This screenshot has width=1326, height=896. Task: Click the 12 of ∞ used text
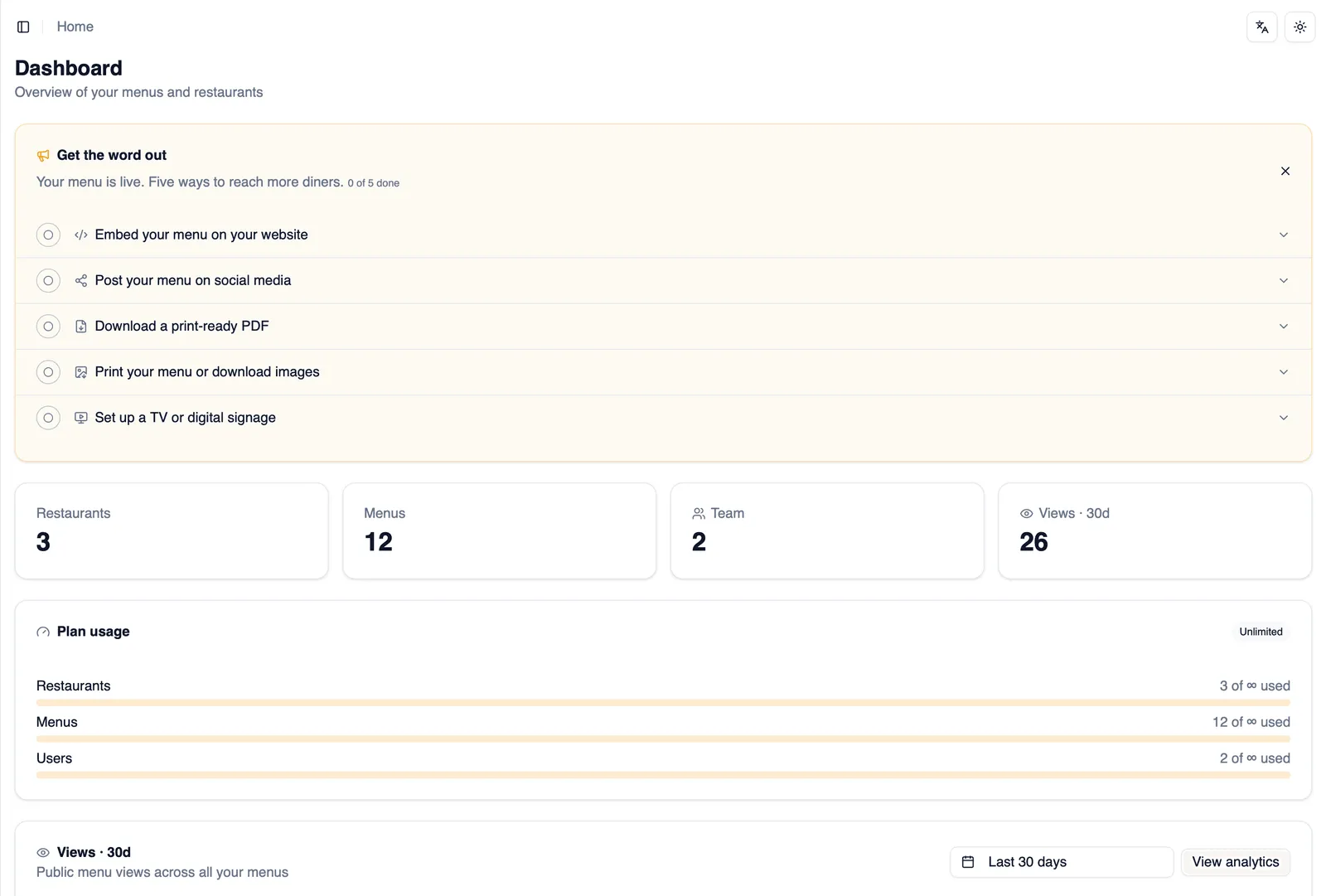click(1251, 722)
